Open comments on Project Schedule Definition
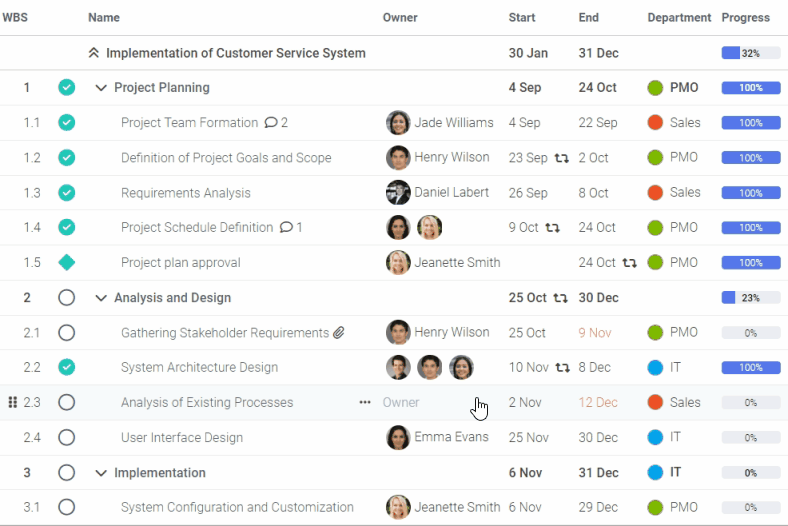788x526 pixels. 286,228
